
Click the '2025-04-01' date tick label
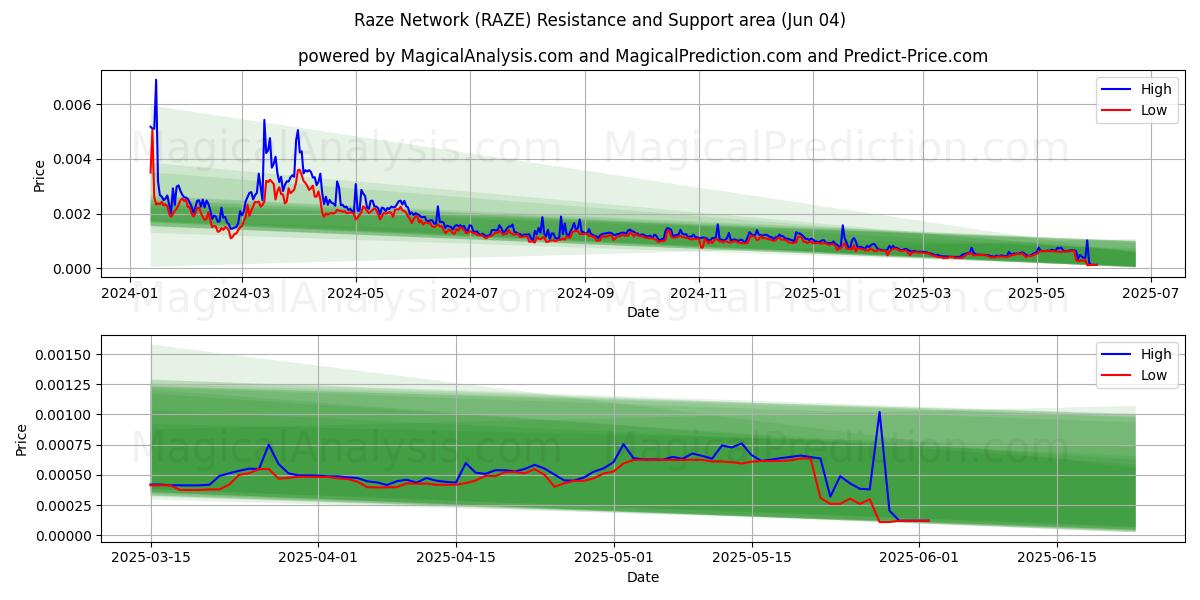click(x=319, y=559)
